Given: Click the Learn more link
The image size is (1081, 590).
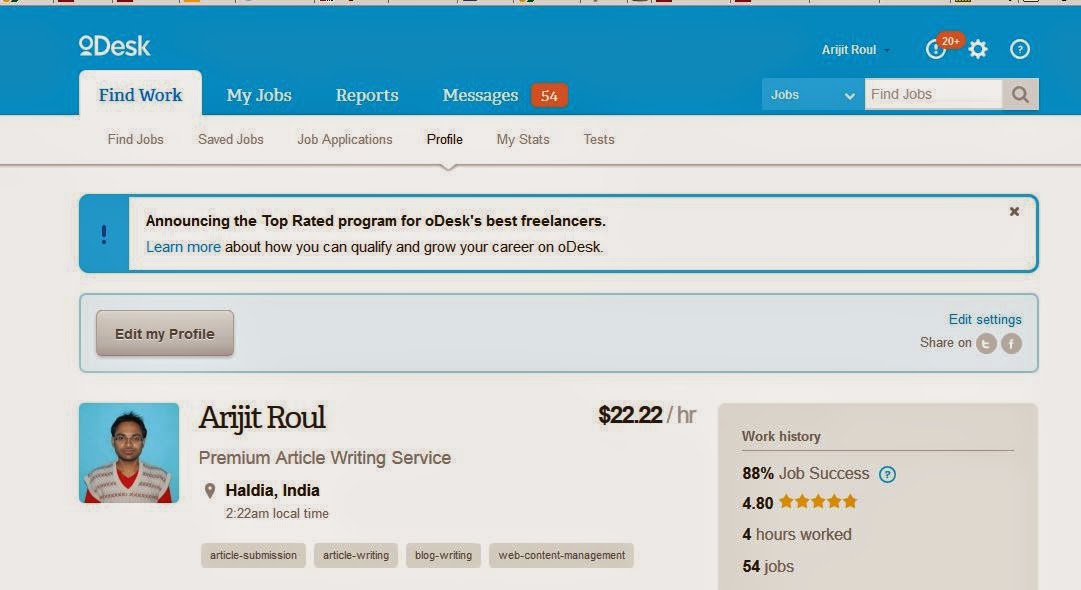Looking at the screenshot, I should (x=183, y=247).
